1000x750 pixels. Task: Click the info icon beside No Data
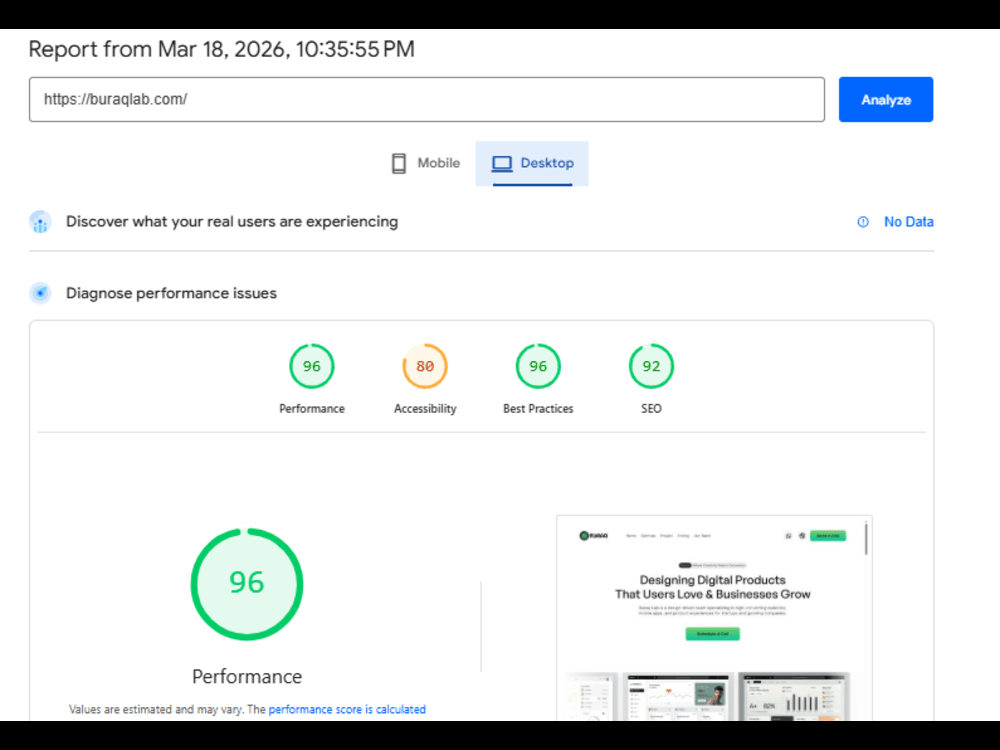pos(863,222)
